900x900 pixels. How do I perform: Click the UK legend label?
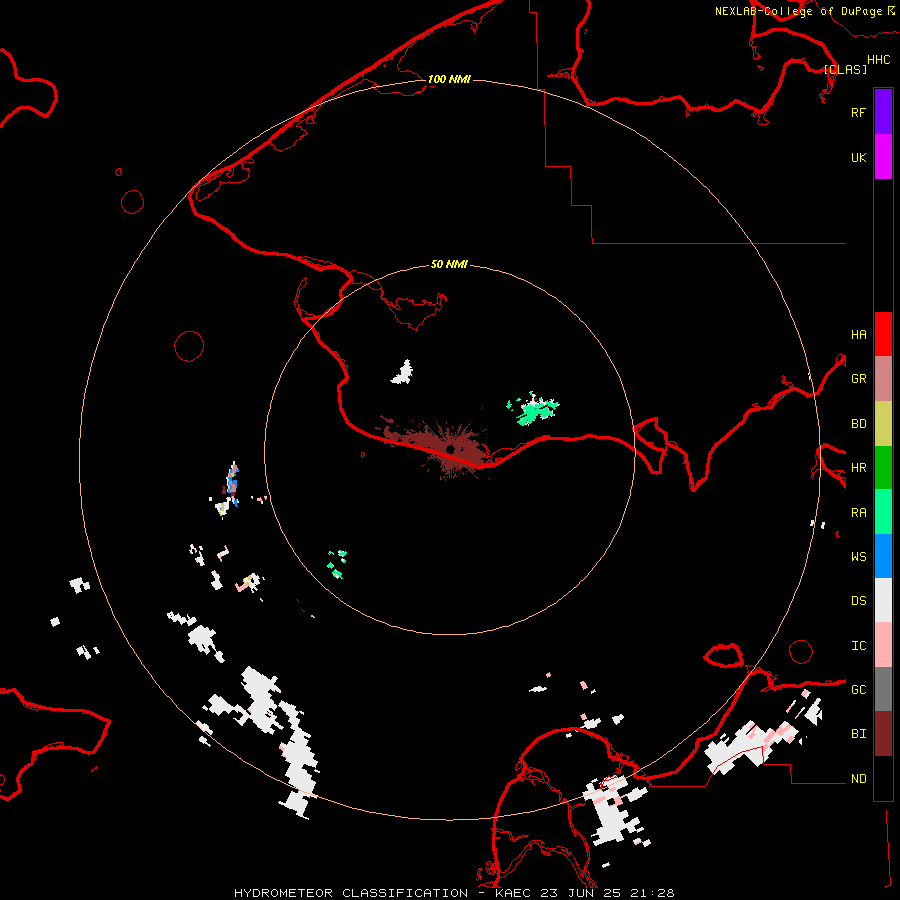[x=858, y=157]
